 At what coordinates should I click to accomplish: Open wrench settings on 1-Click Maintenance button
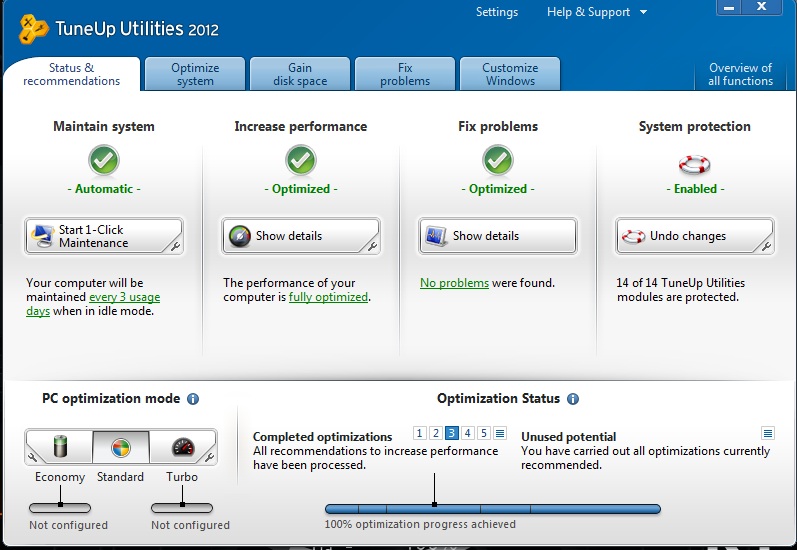pos(174,246)
